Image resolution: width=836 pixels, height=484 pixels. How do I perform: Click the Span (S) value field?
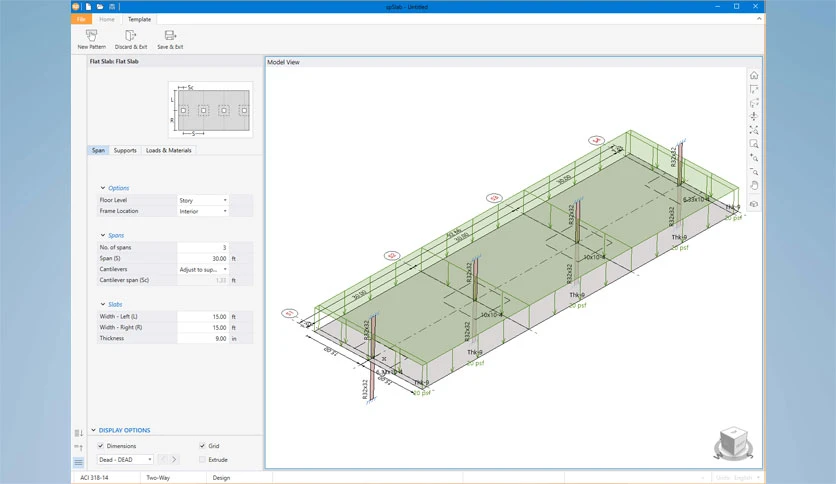point(203,259)
